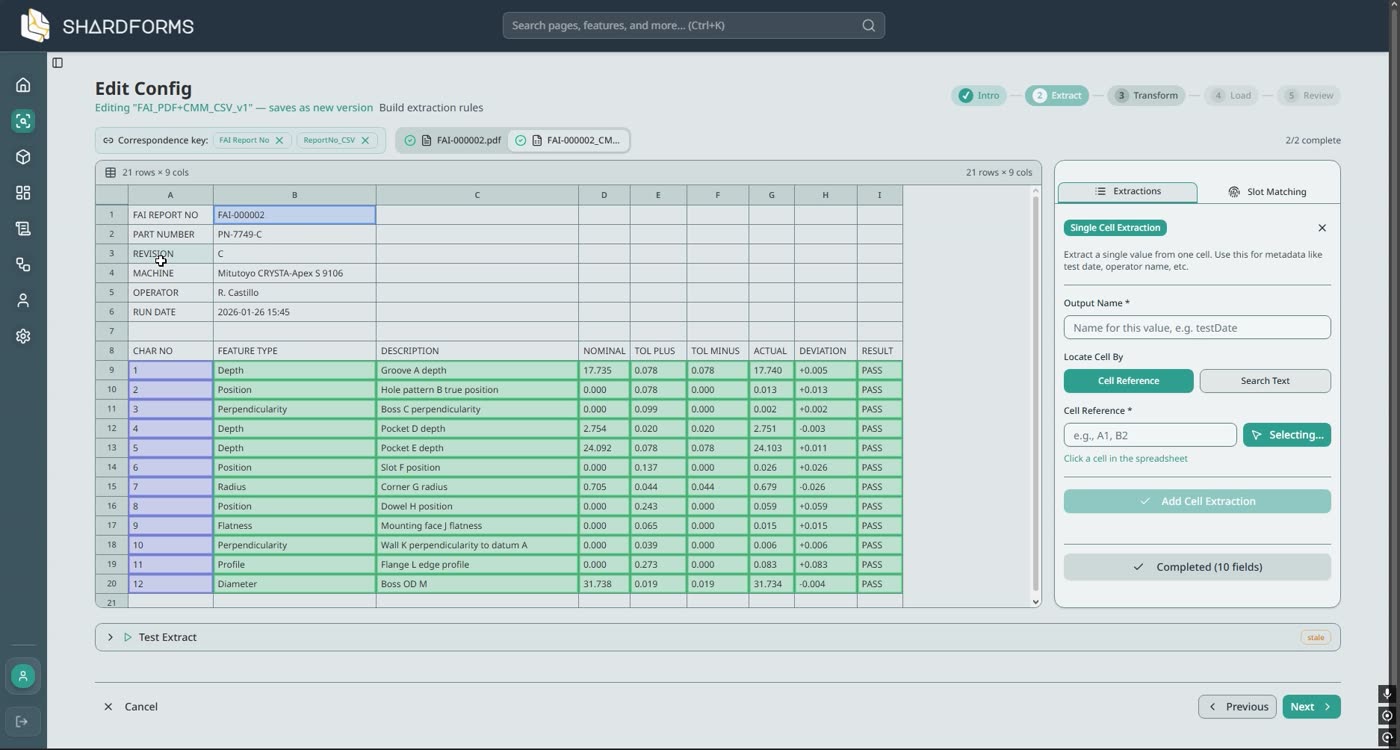This screenshot has width=1400, height=750.
Task: Click the ShardForms logo
Action: tap(108, 26)
